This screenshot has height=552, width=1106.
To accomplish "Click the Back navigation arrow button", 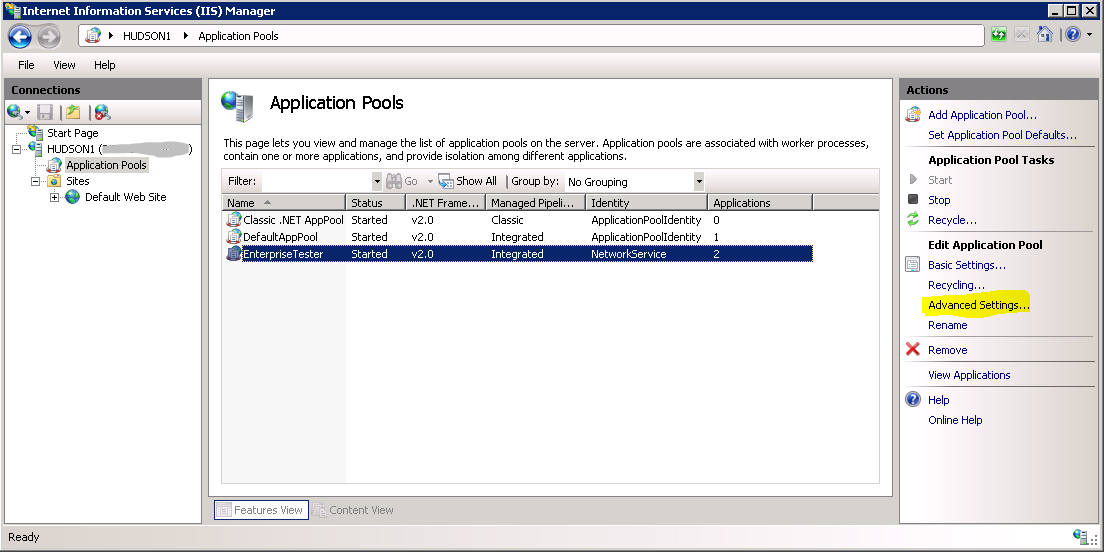I will [20, 36].
